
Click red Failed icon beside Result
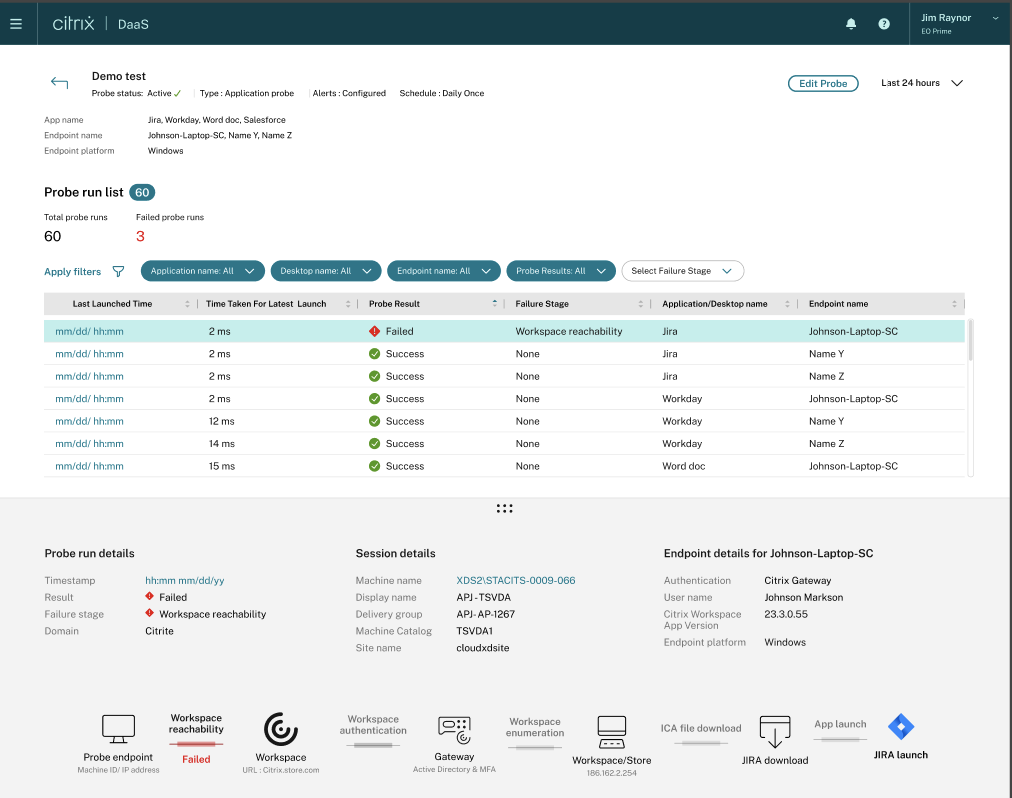[x=149, y=597]
